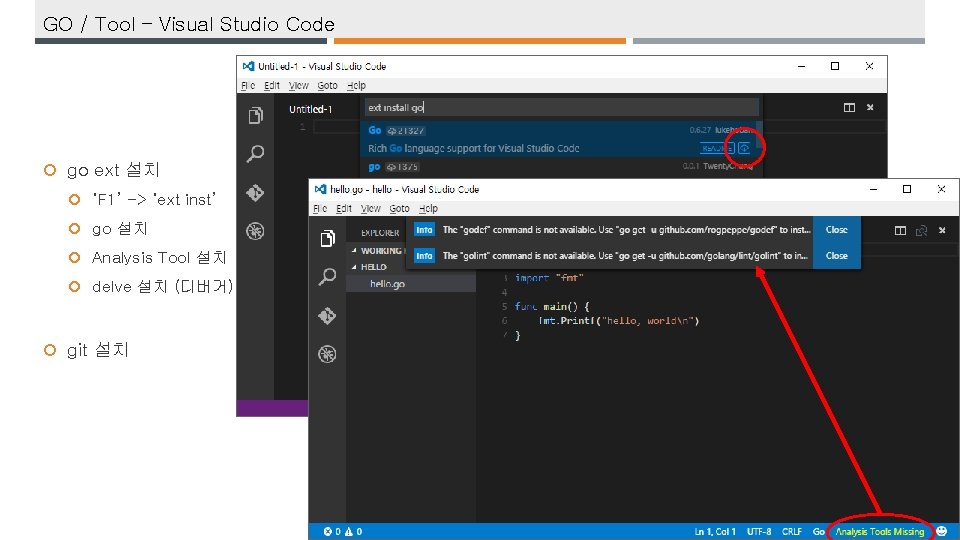Open Debug icon in Untitled-1 window sidebar
Viewport: 960px width, 540px height.
pyautogui.click(x=255, y=231)
